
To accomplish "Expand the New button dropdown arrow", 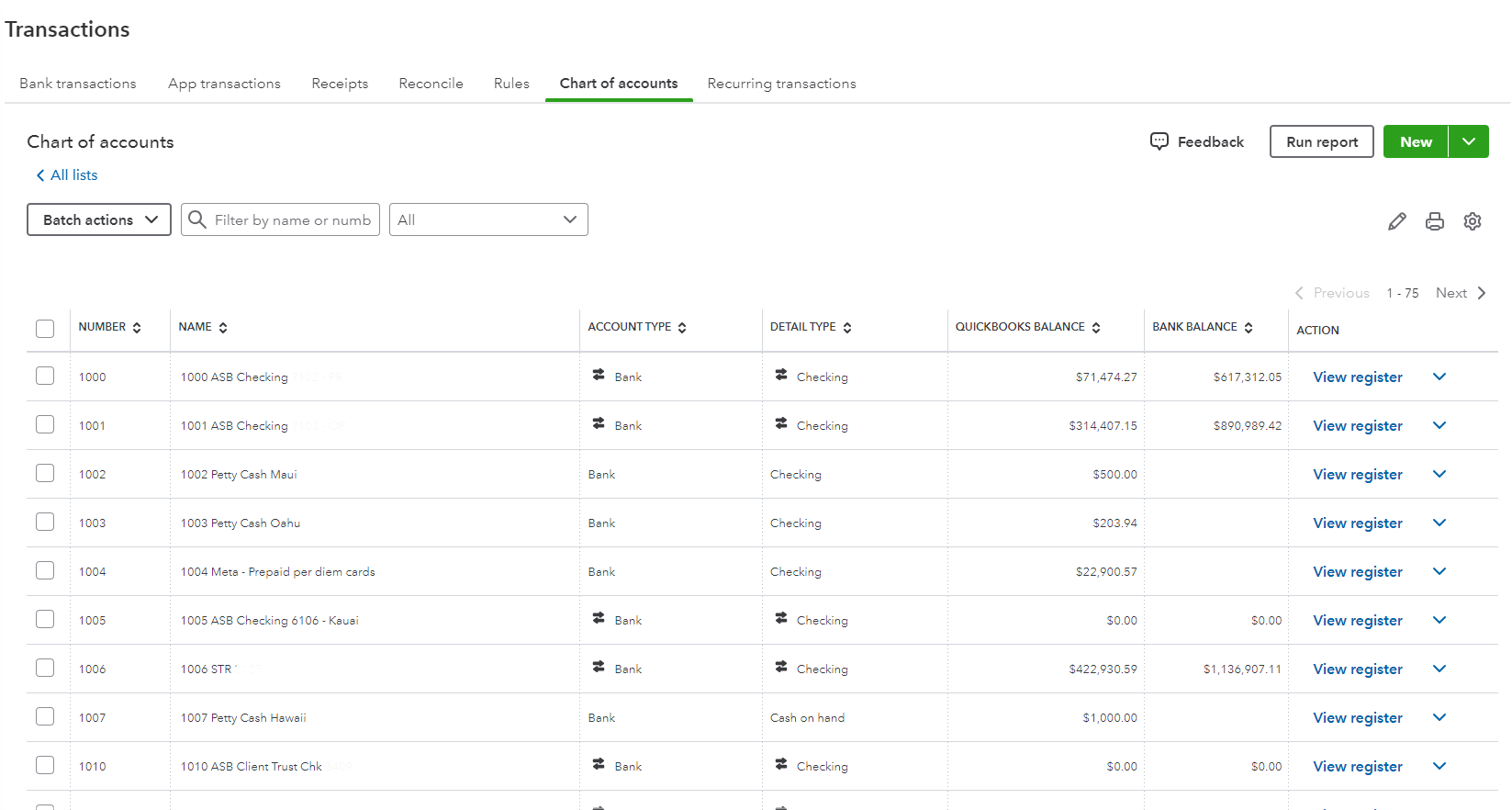I will click(1469, 141).
